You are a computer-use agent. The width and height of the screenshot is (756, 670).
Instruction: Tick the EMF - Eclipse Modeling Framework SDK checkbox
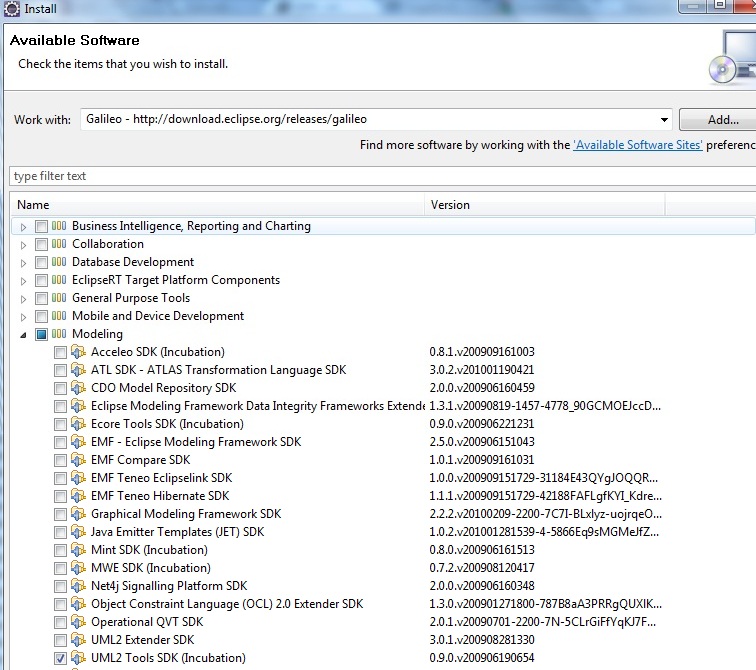click(60, 442)
